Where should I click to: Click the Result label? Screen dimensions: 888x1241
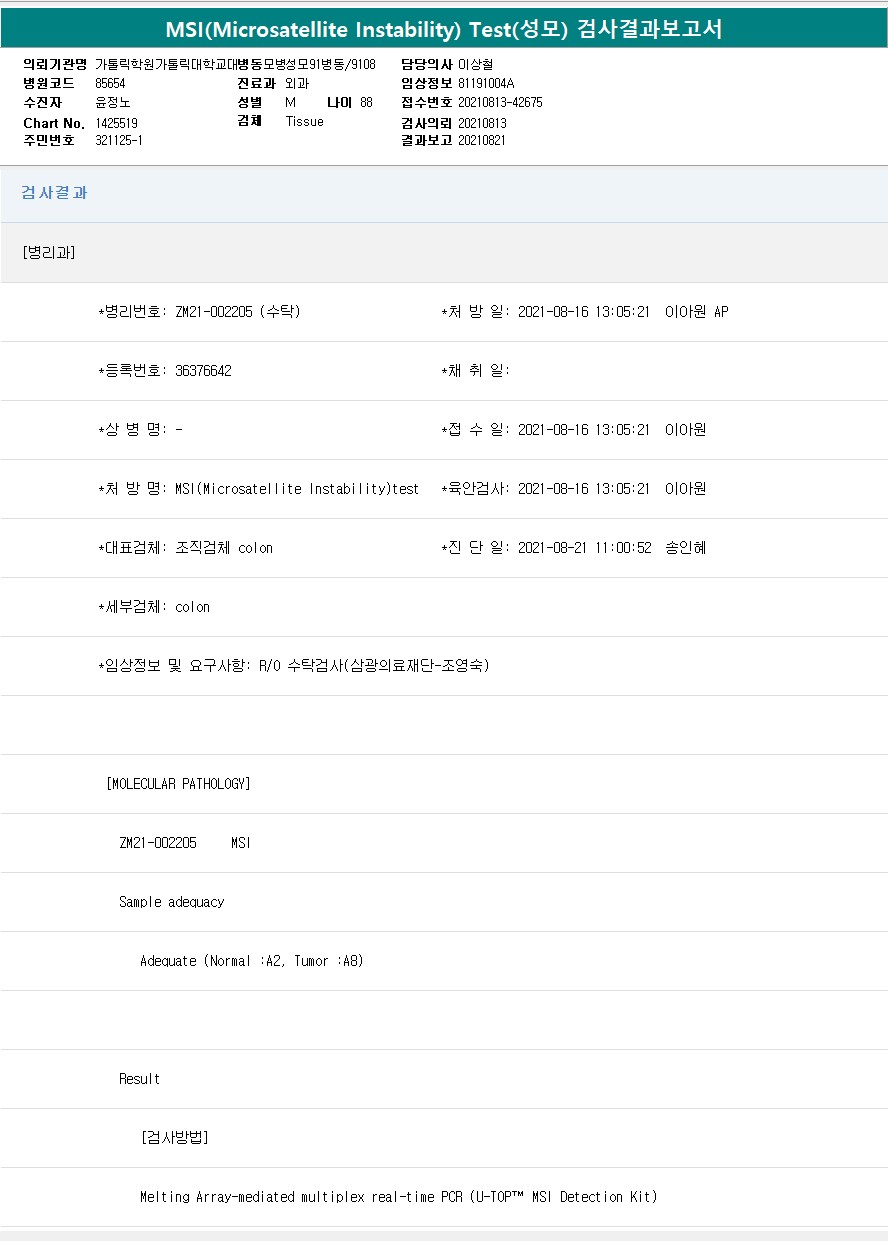[x=139, y=1079]
